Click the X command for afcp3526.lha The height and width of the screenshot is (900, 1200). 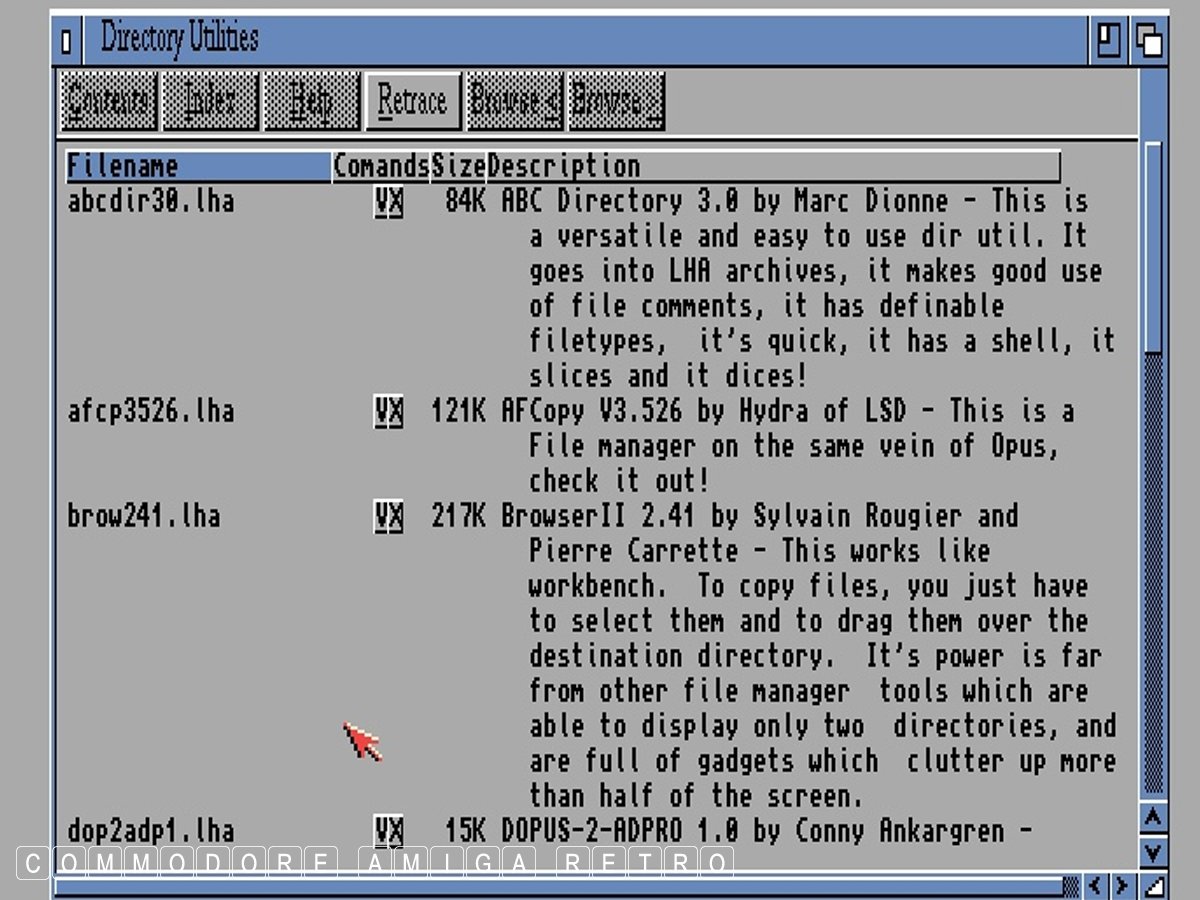[x=396, y=412]
